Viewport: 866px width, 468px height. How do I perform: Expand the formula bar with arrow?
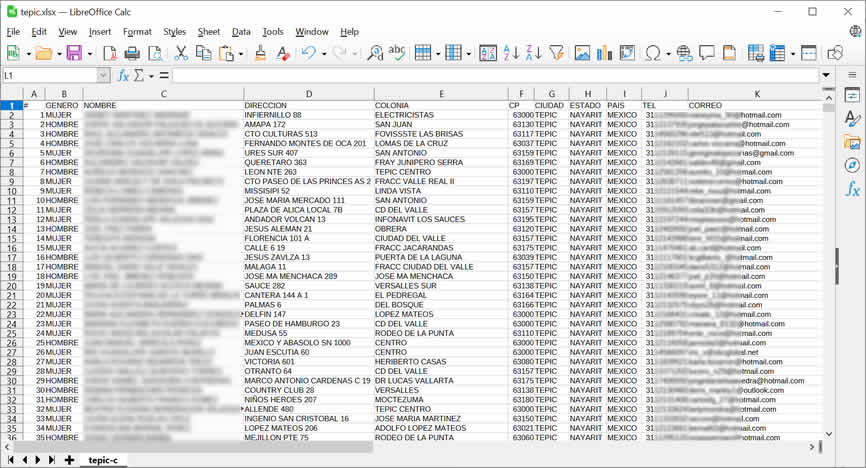pos(826,75)
